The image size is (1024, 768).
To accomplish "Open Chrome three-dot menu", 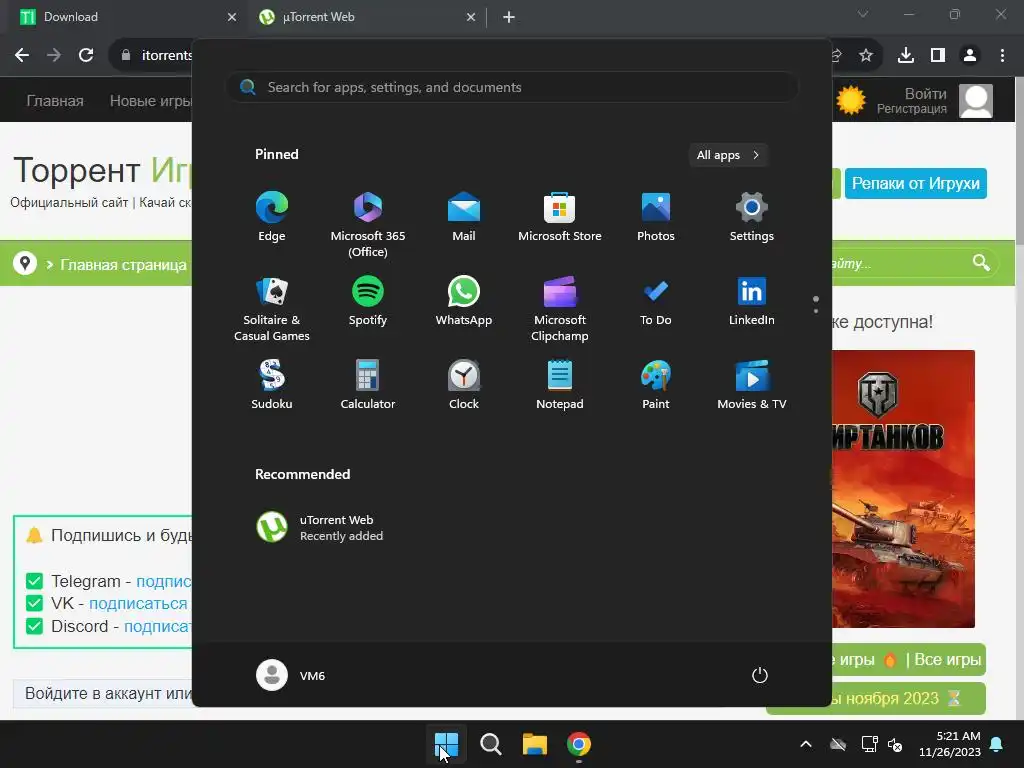I will [x=1002, y=55].
